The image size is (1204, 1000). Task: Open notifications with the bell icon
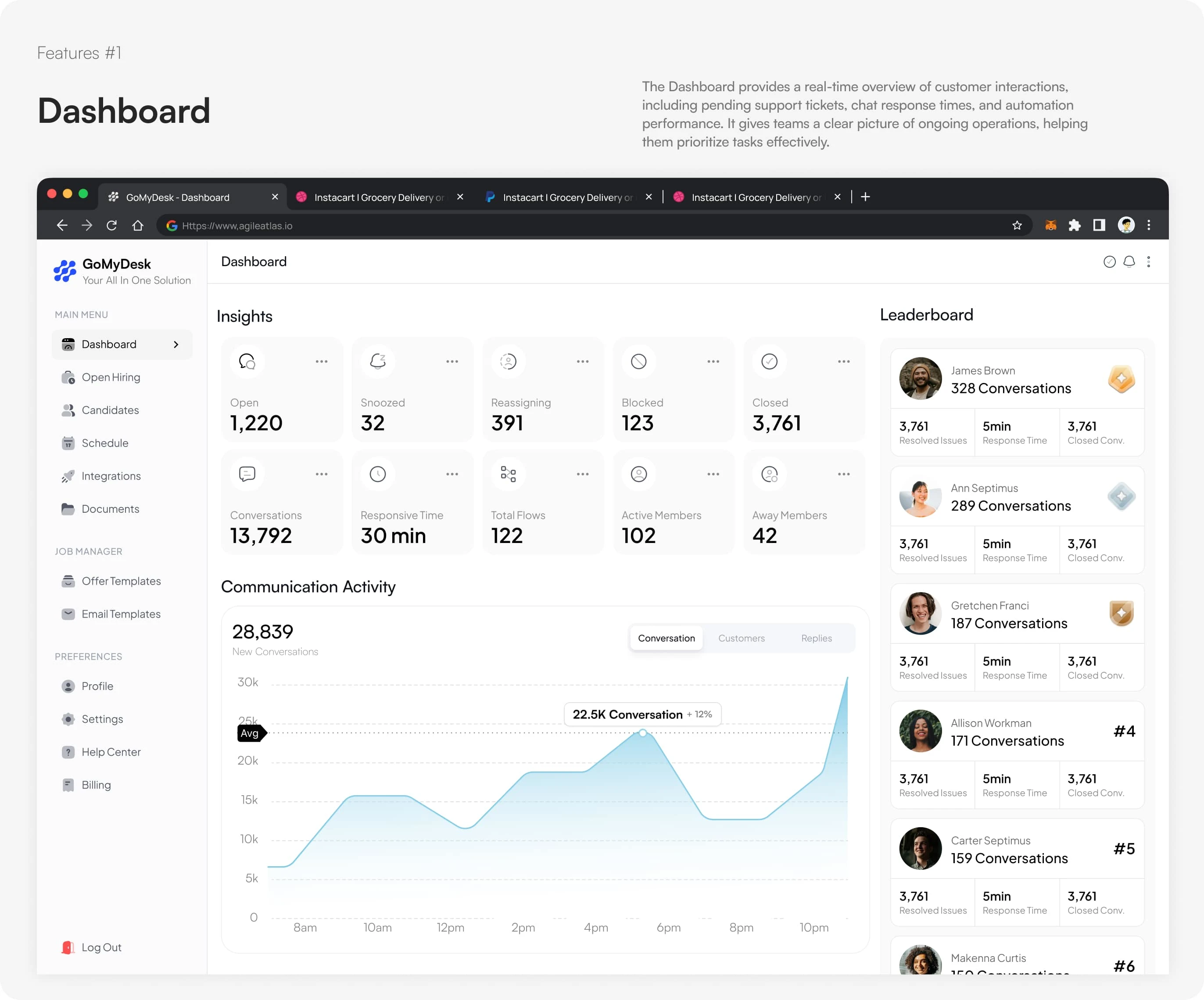[1129, 262]
